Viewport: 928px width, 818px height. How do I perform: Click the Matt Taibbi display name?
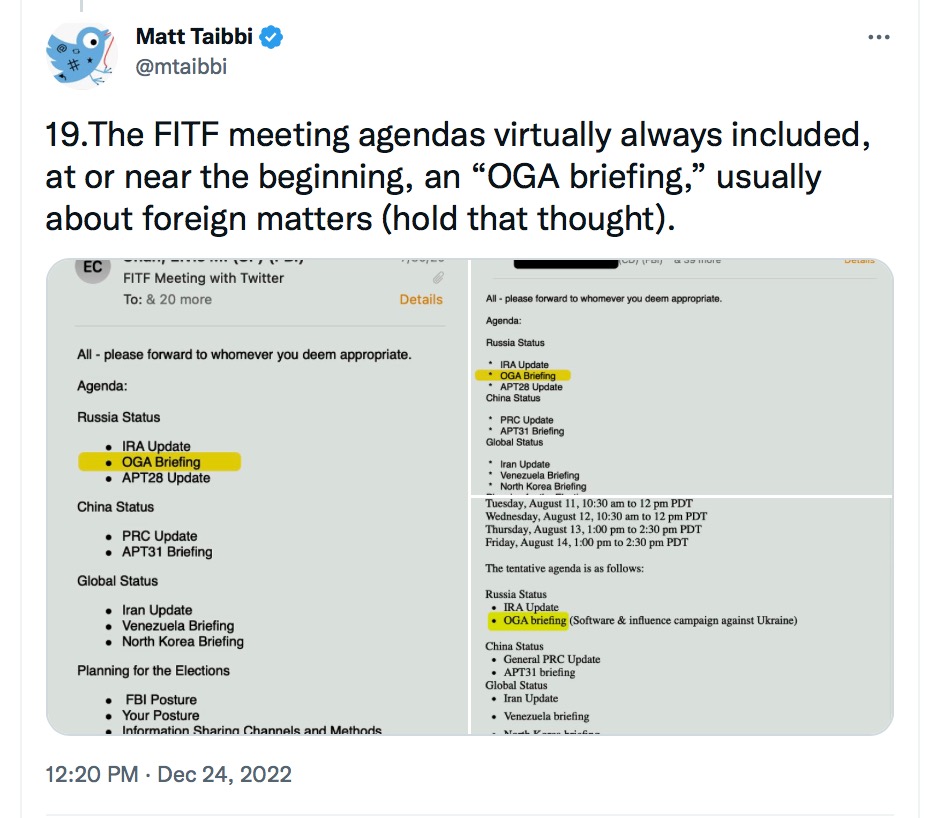tap(194, 37)
